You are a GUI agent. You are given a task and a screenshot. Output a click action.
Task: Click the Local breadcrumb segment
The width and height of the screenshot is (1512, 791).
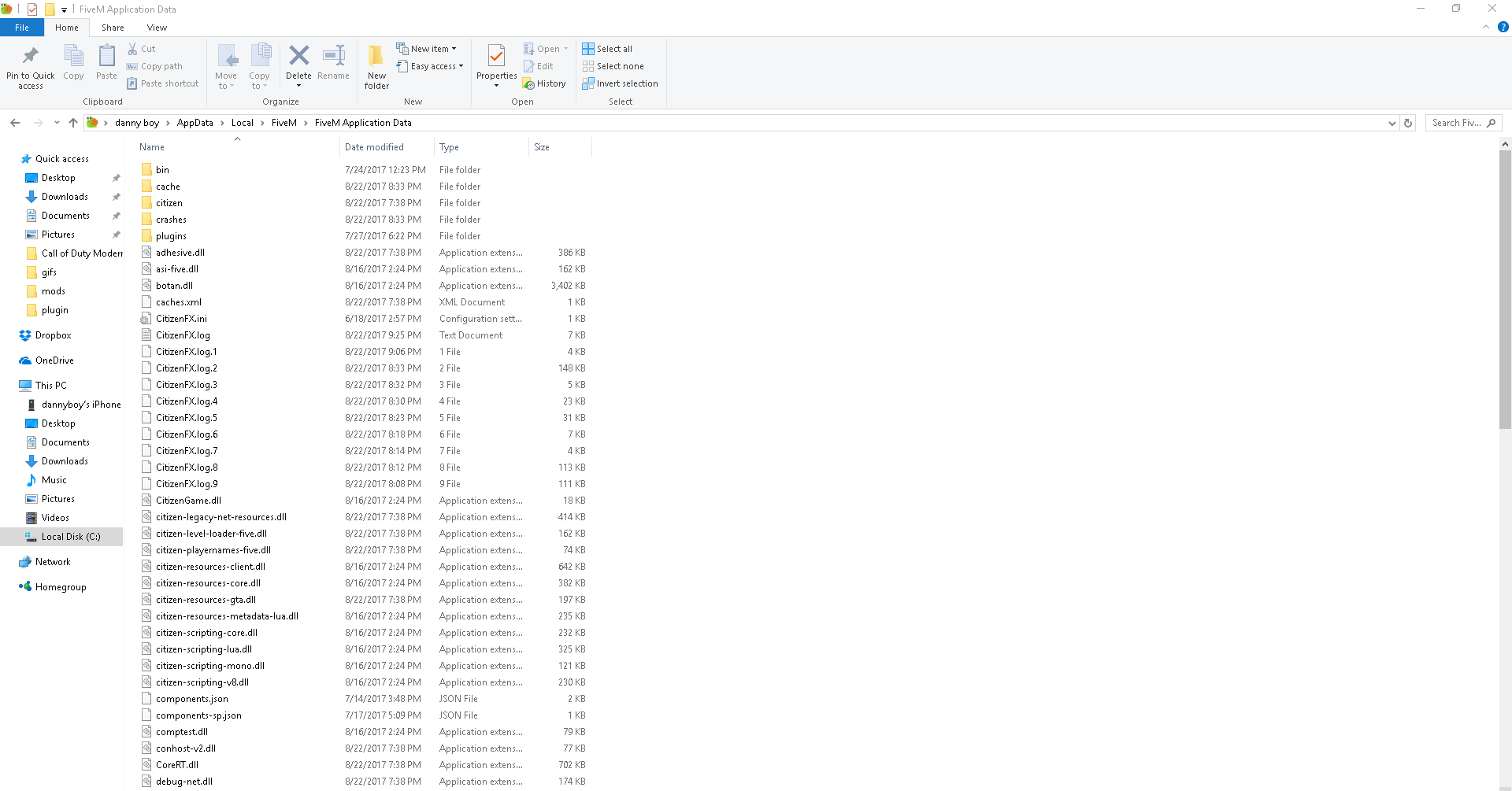coord(243,123)
